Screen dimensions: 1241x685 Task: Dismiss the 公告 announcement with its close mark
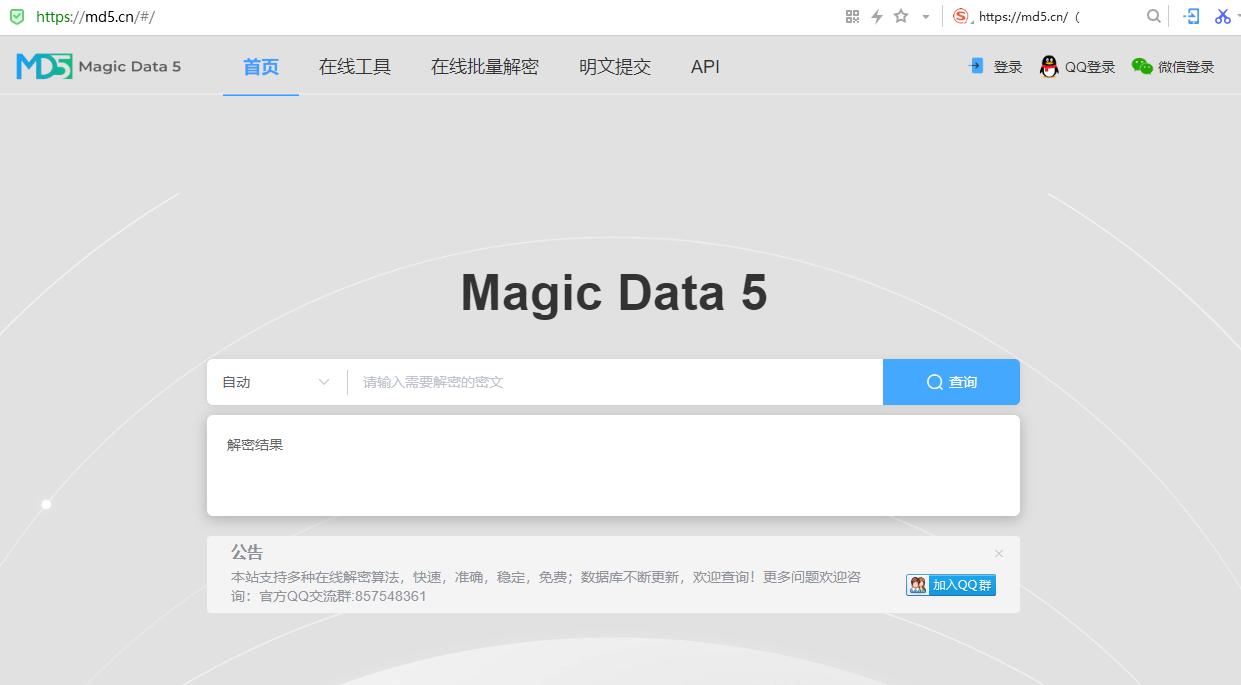click(998, 553)
